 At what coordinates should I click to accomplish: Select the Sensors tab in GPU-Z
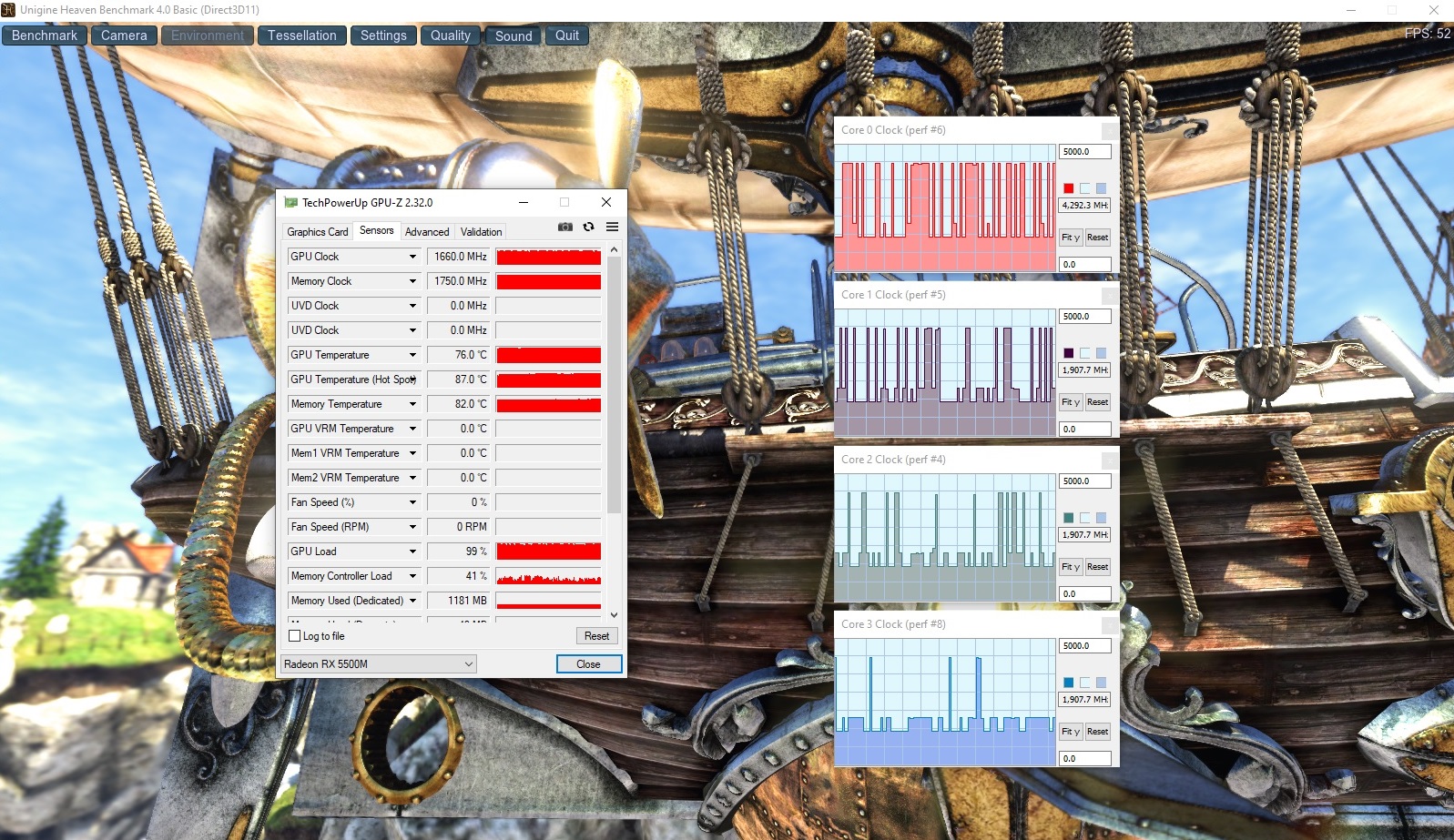[x=377, y=230]
